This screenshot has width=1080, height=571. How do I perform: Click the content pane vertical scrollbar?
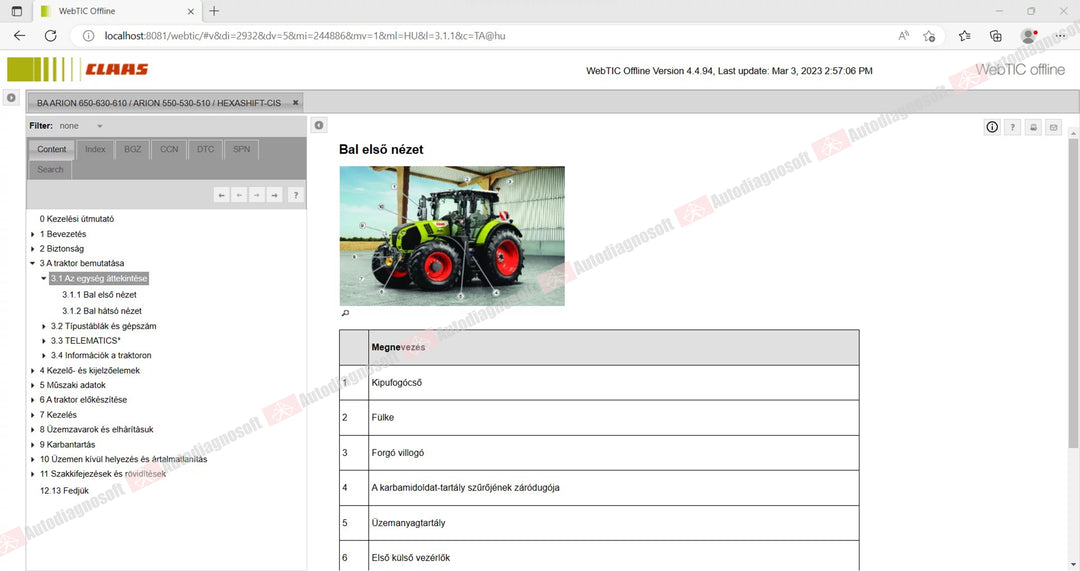[1073, 293]
